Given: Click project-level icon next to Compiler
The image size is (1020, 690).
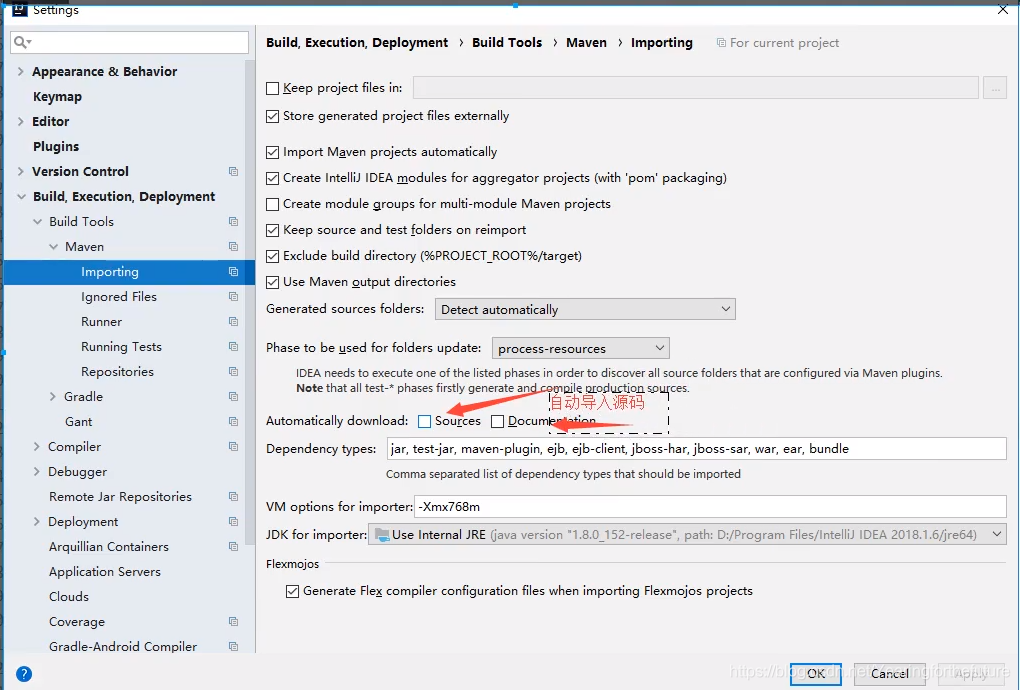Looking at the screenshot, I should (234, 447).
